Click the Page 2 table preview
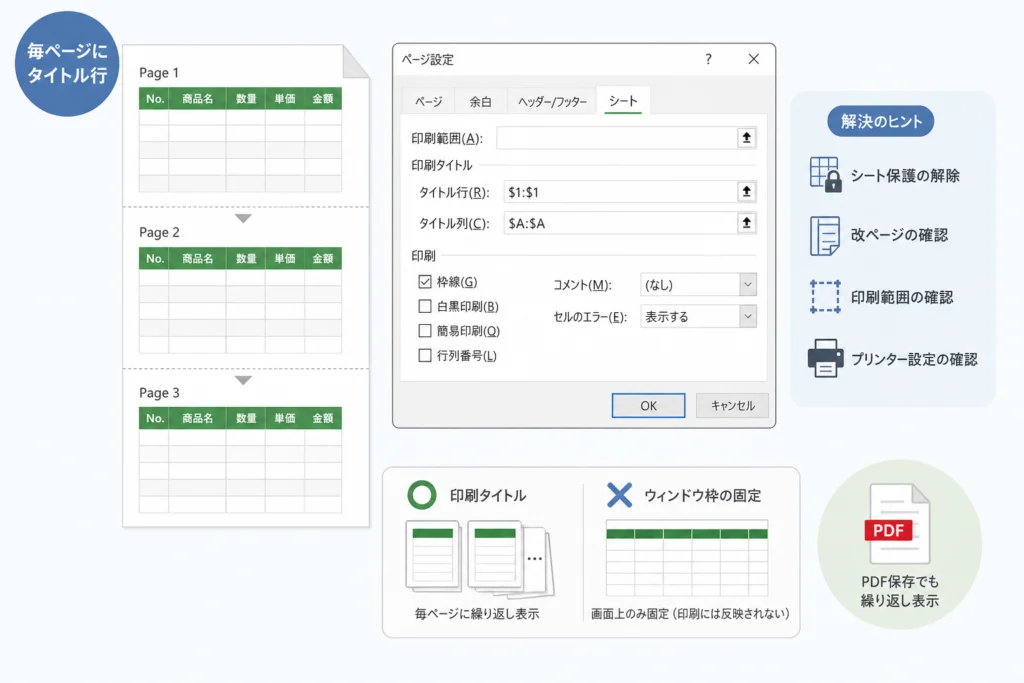Image resolution: width=1024 pixels, height=683 pixels. click(x=240, y=300)
